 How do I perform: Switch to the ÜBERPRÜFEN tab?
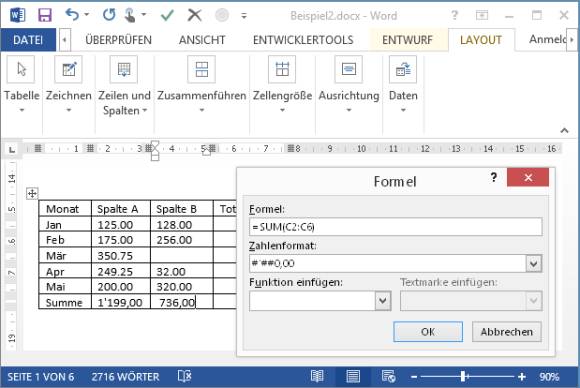[x=118, y=40]
